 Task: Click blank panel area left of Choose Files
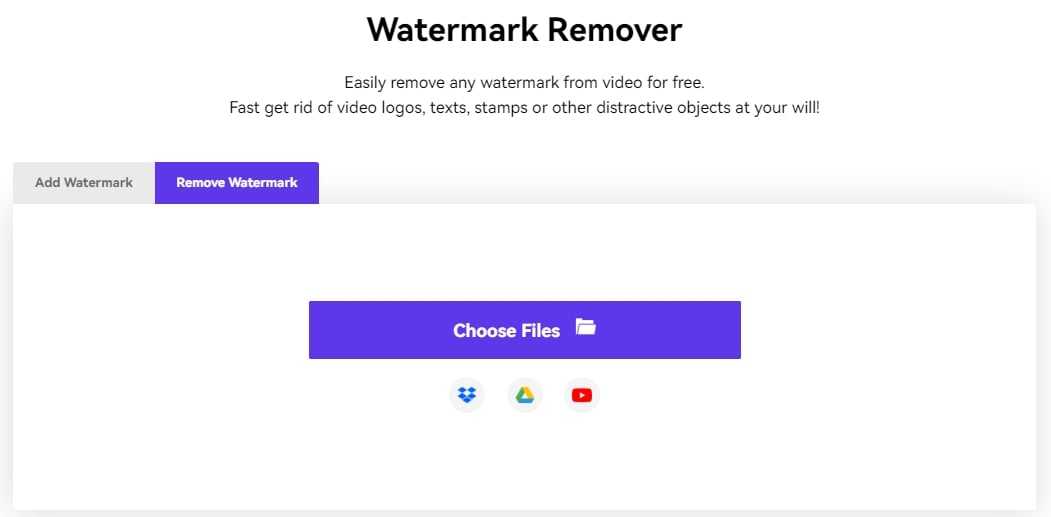point(160,330)
